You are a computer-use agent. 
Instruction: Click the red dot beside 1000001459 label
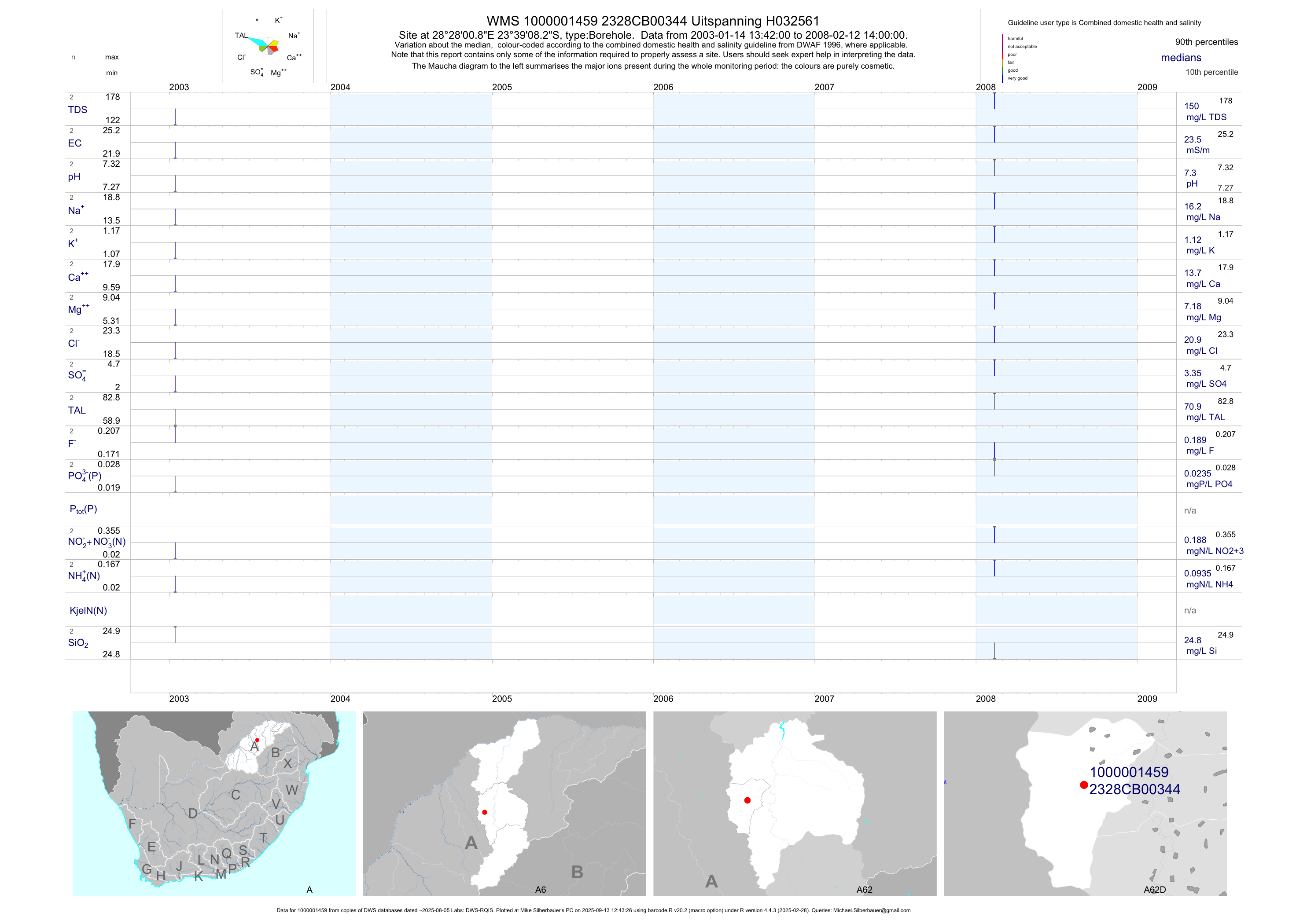pyautogui.click(x=1084, y=785)
